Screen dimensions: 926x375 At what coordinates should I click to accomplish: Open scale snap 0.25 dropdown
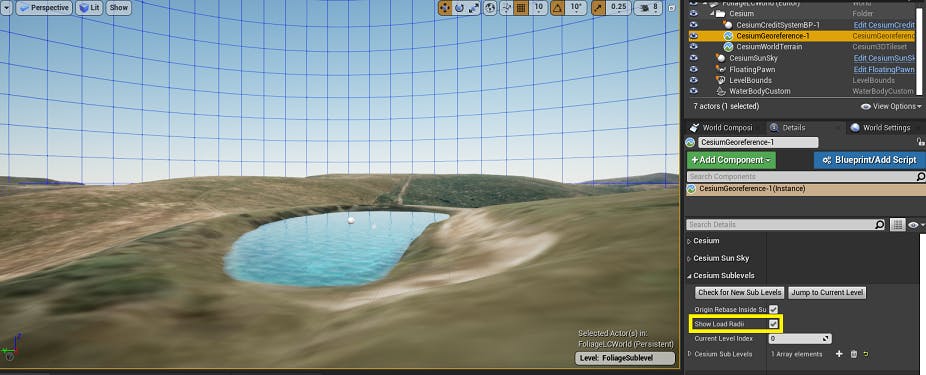click(618, 8)
